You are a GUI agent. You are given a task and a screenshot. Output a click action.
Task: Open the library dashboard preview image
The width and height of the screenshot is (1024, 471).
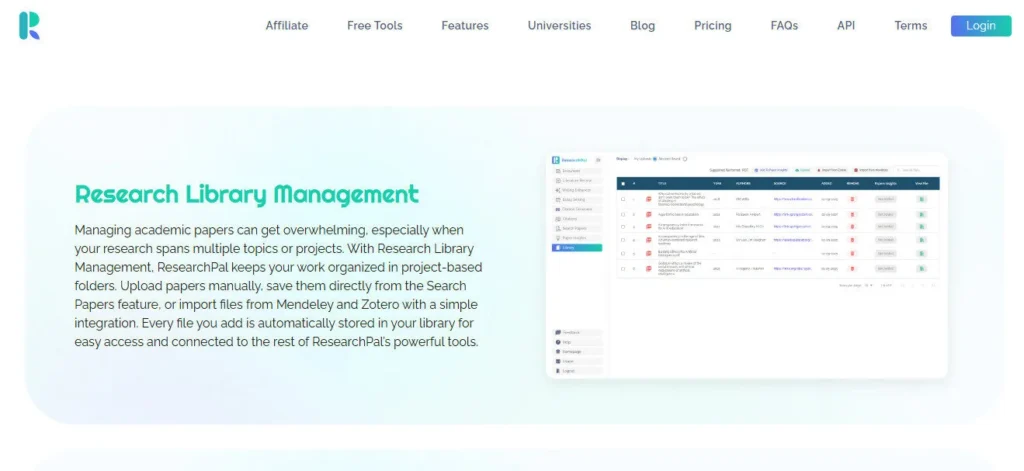pos(746,265)
